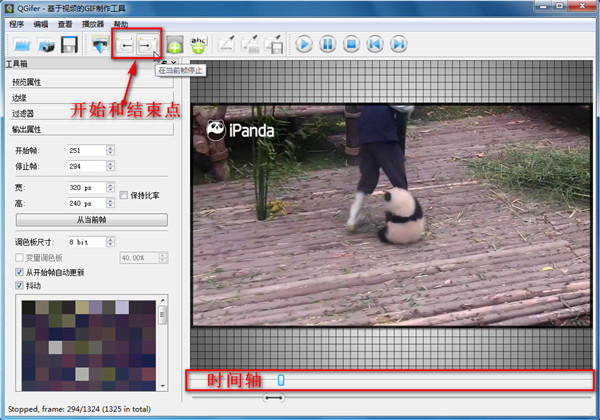Screen dimensions: 600x420
Task: Open the 编辑 menu
Action: pos(40,22)
